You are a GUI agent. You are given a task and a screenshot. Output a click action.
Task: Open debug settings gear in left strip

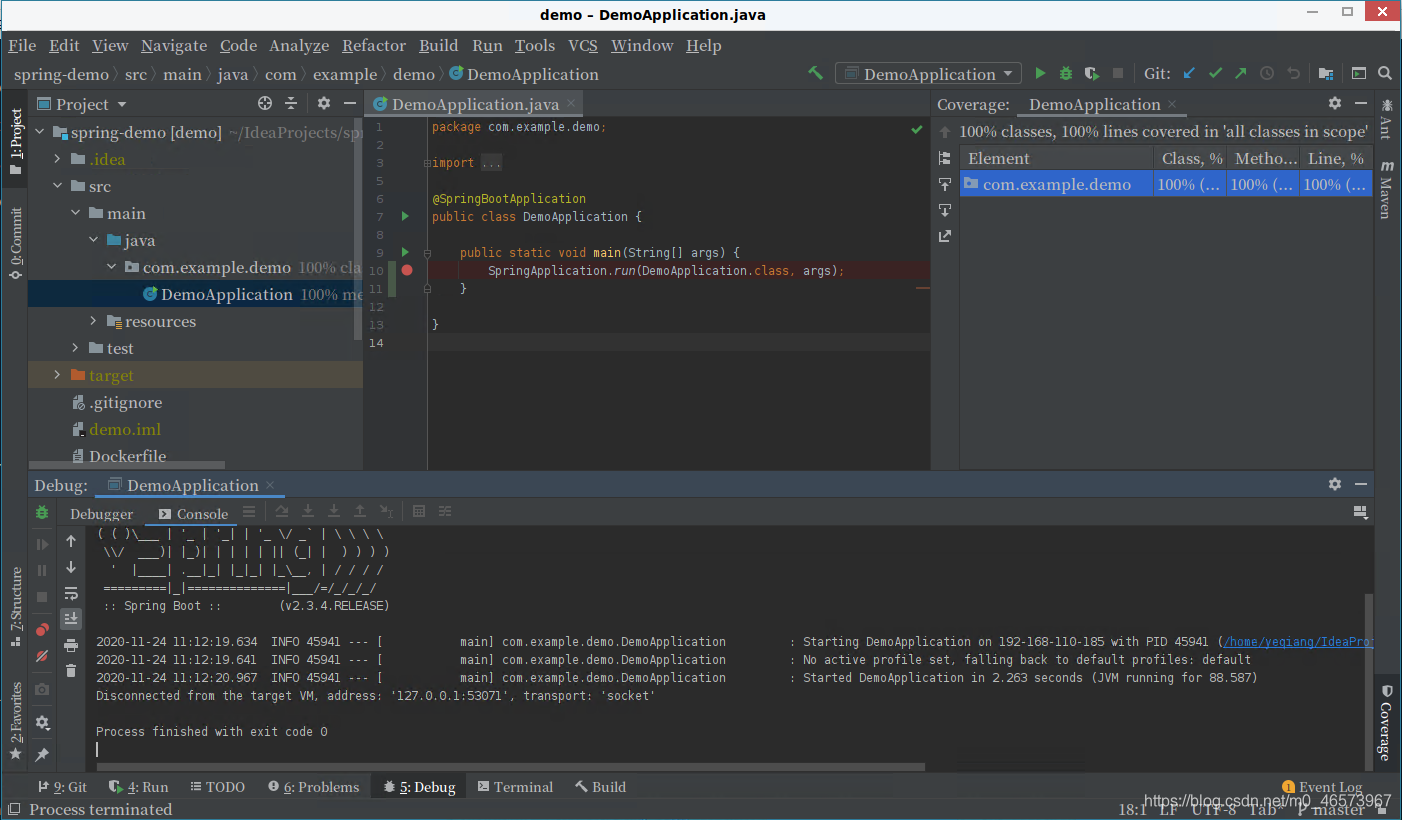(42, 722)
